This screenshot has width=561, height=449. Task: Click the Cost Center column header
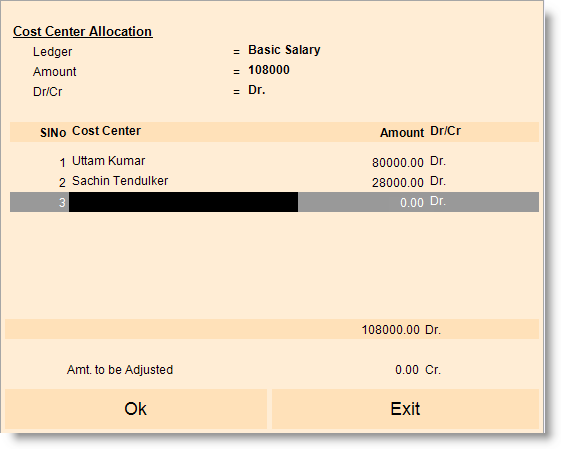[x=106, y=131]
